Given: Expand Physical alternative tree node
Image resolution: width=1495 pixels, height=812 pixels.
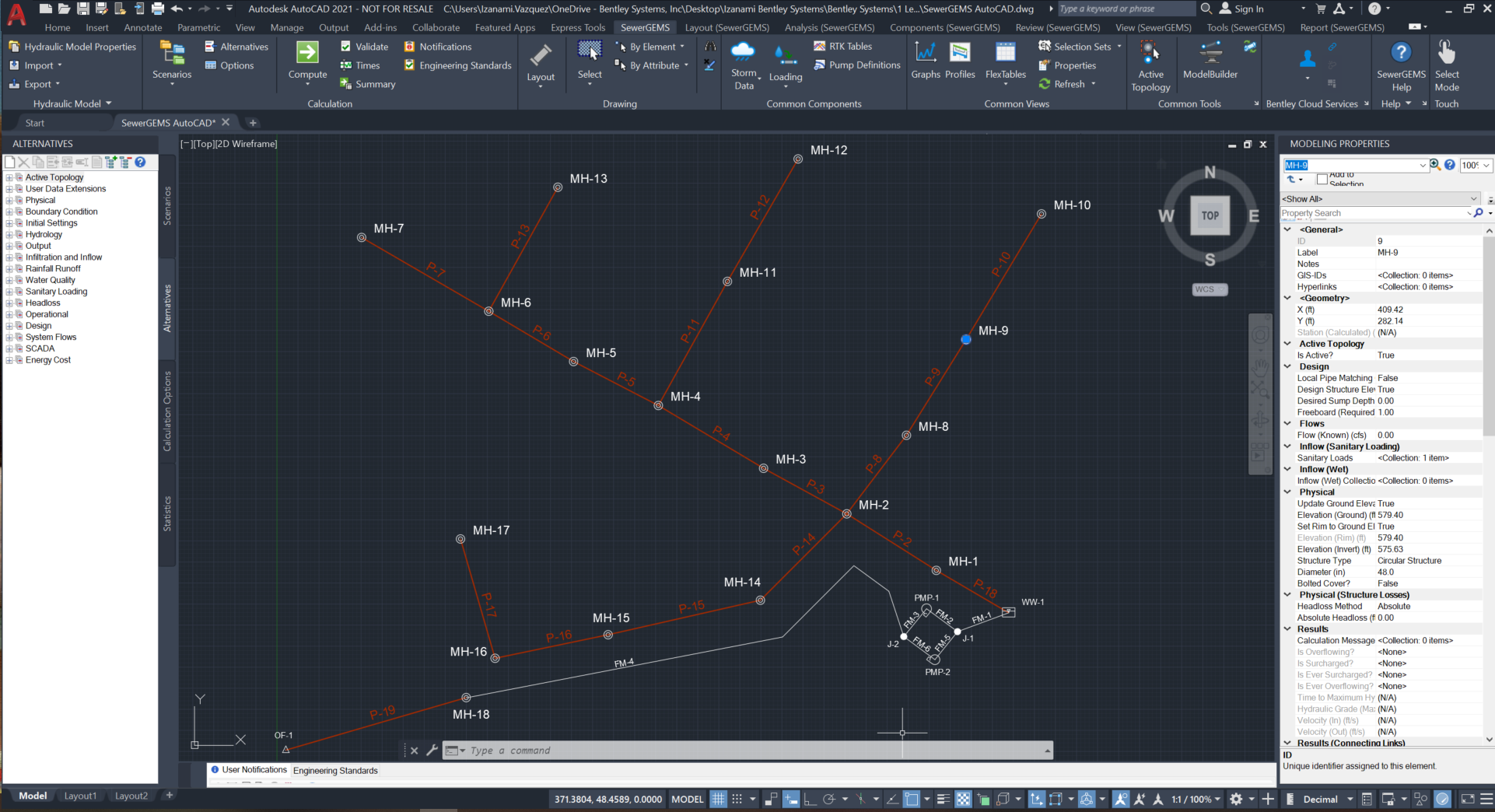Looking at the screenshot, I should [x=9, y=200].
